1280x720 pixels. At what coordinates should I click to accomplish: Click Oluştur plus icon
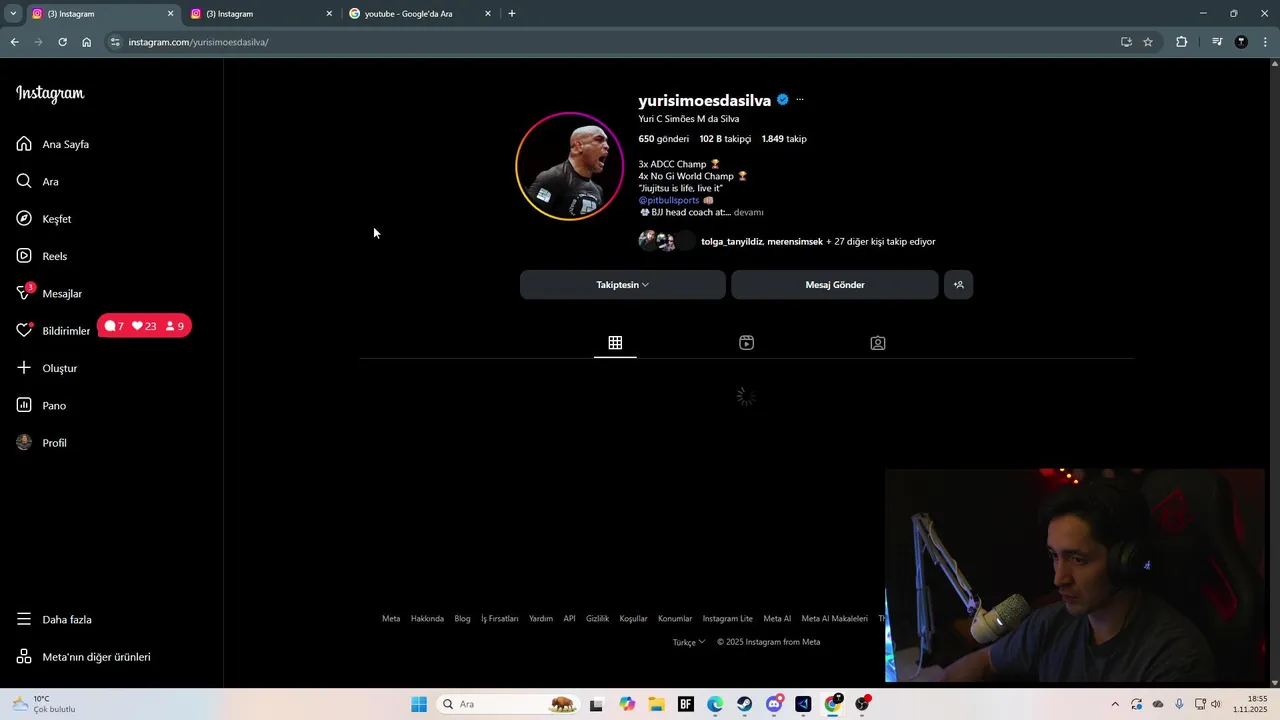(24, 368)
